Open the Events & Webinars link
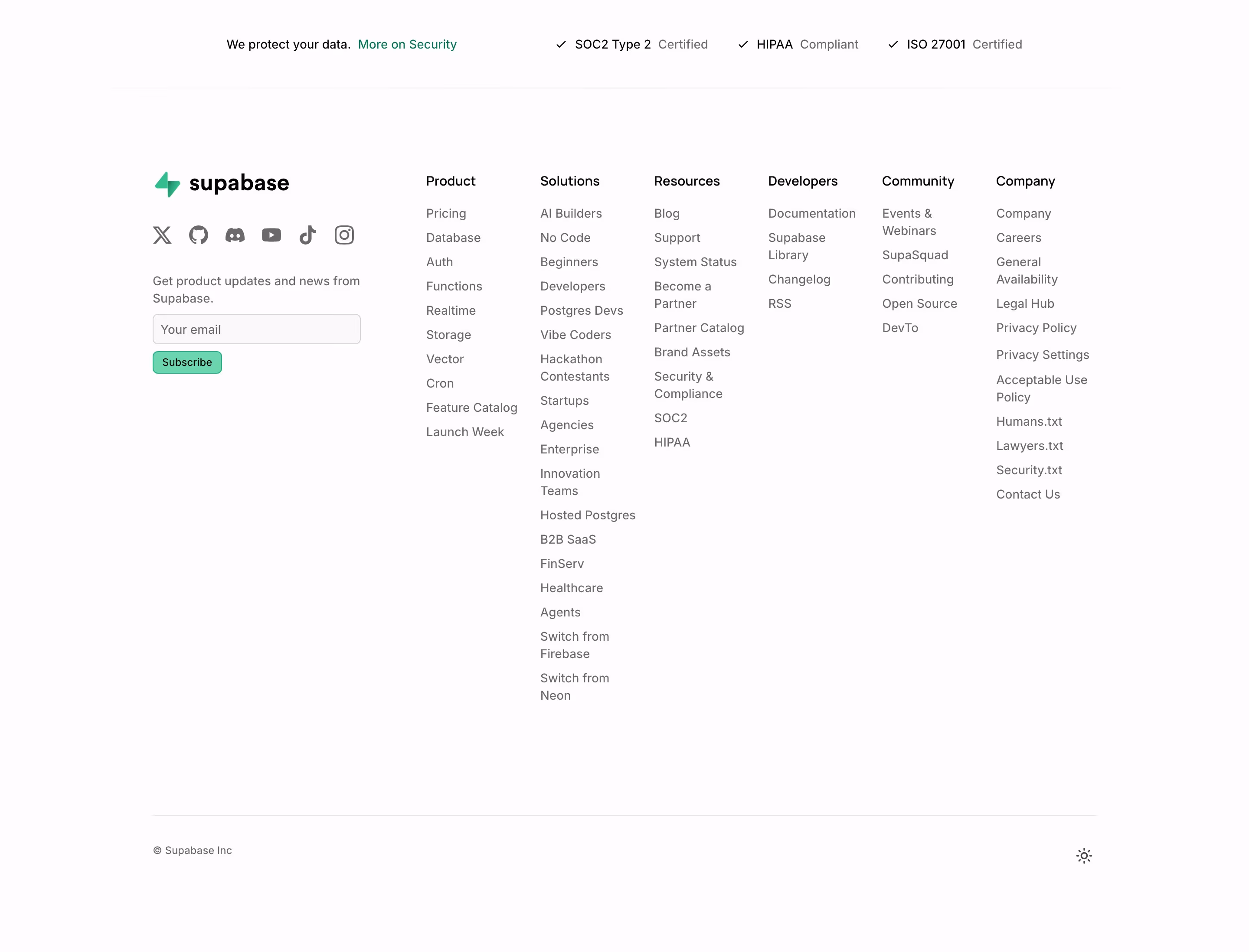1249x952 pixels. [909, 222]
